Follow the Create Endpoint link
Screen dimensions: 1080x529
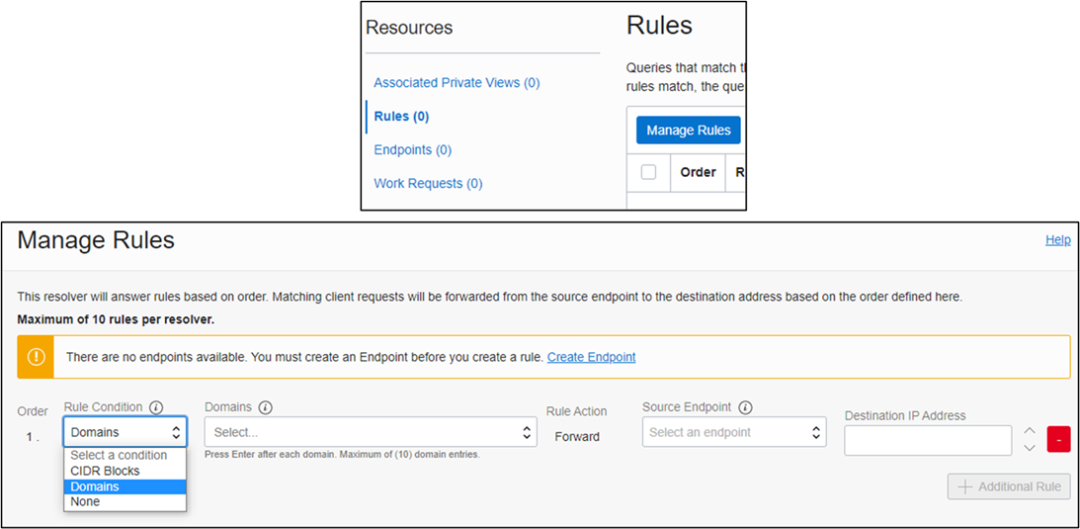click(x=591, y=357)
